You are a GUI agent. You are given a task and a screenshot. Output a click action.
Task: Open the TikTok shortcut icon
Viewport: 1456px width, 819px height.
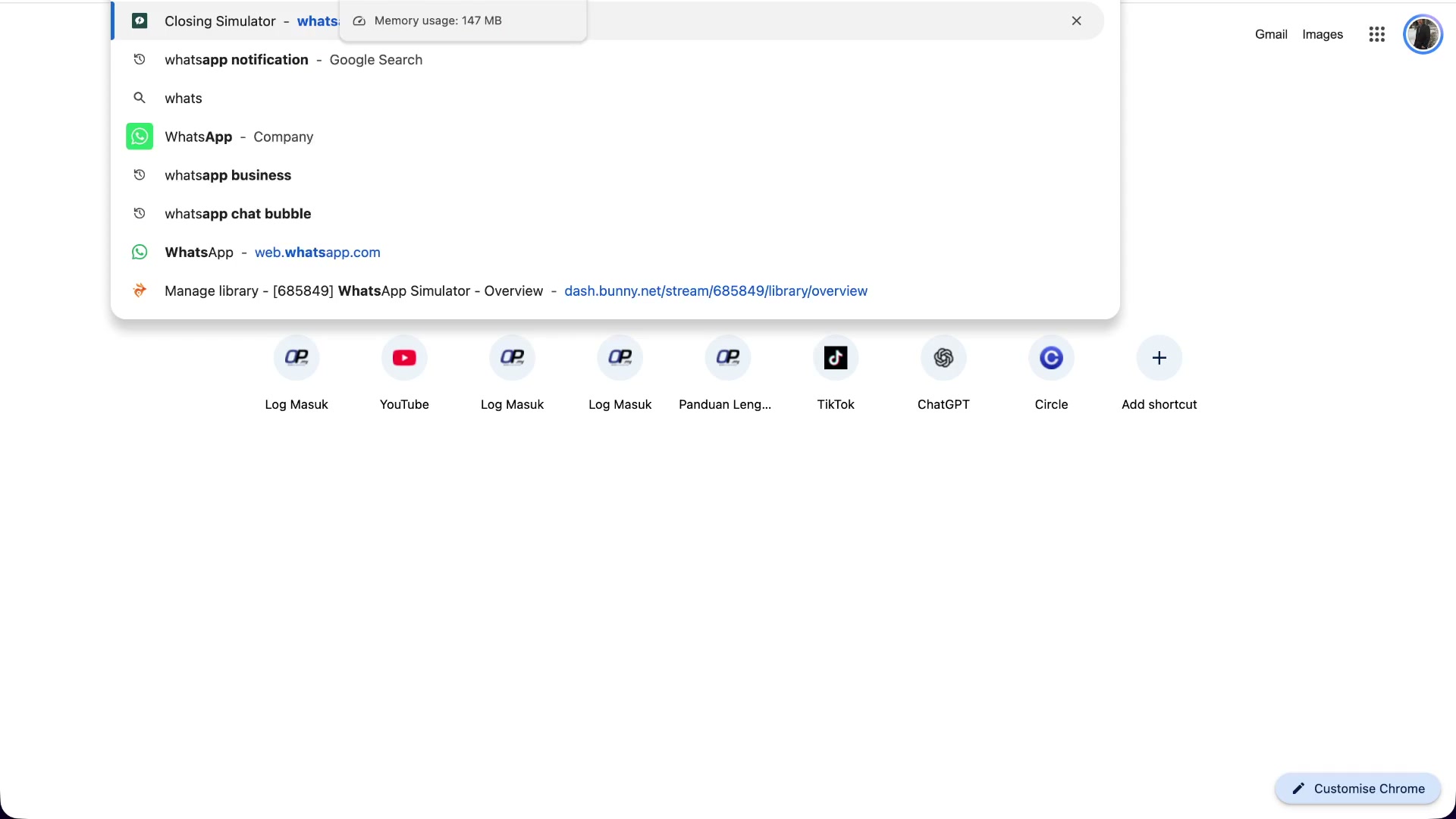pos(836,358)
